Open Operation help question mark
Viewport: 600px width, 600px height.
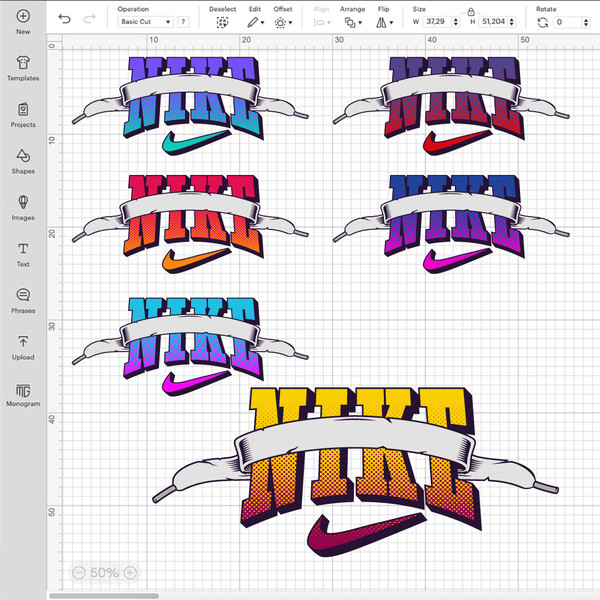coord(183,22)
